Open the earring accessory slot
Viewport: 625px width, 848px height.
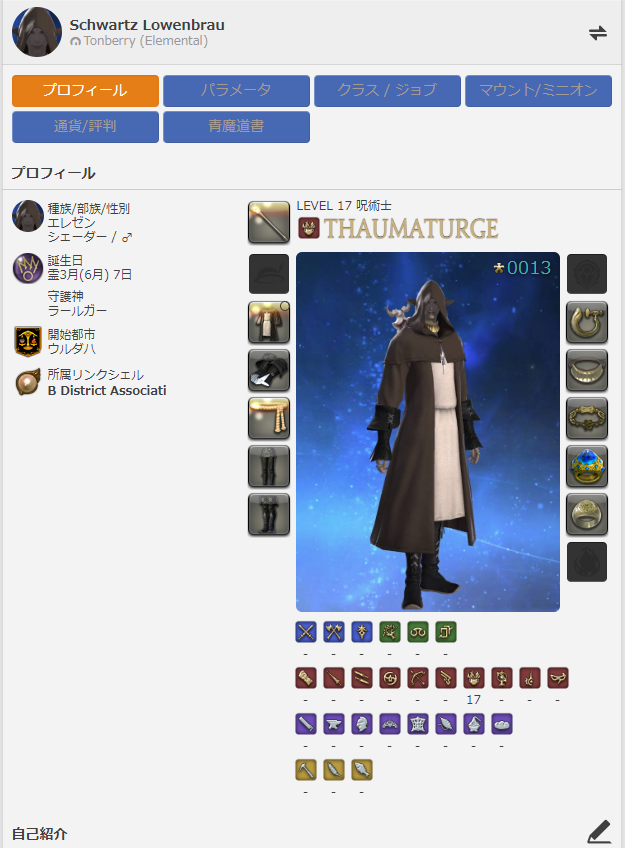(587, 322)
